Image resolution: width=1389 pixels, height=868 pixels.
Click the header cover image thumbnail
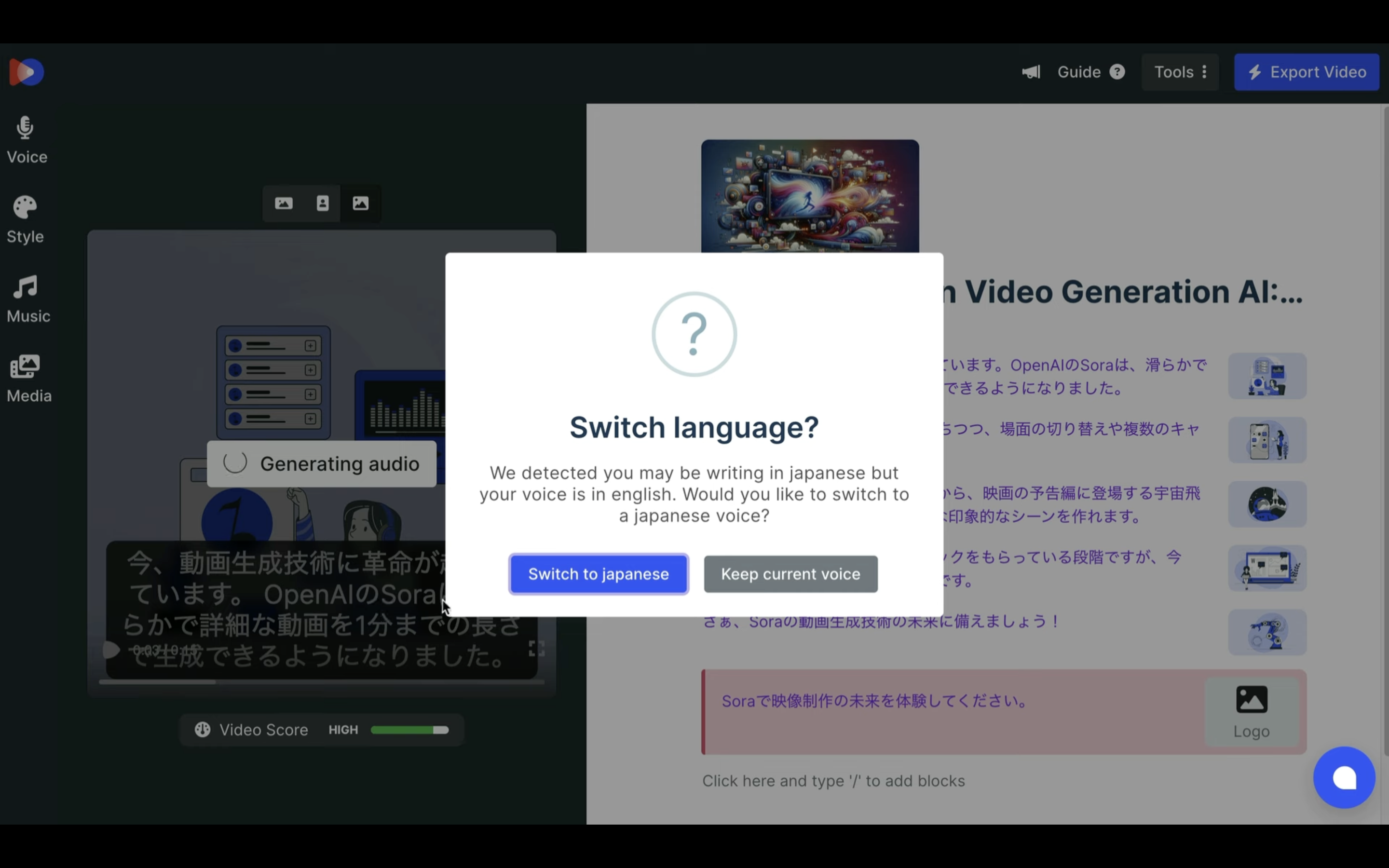809,196
